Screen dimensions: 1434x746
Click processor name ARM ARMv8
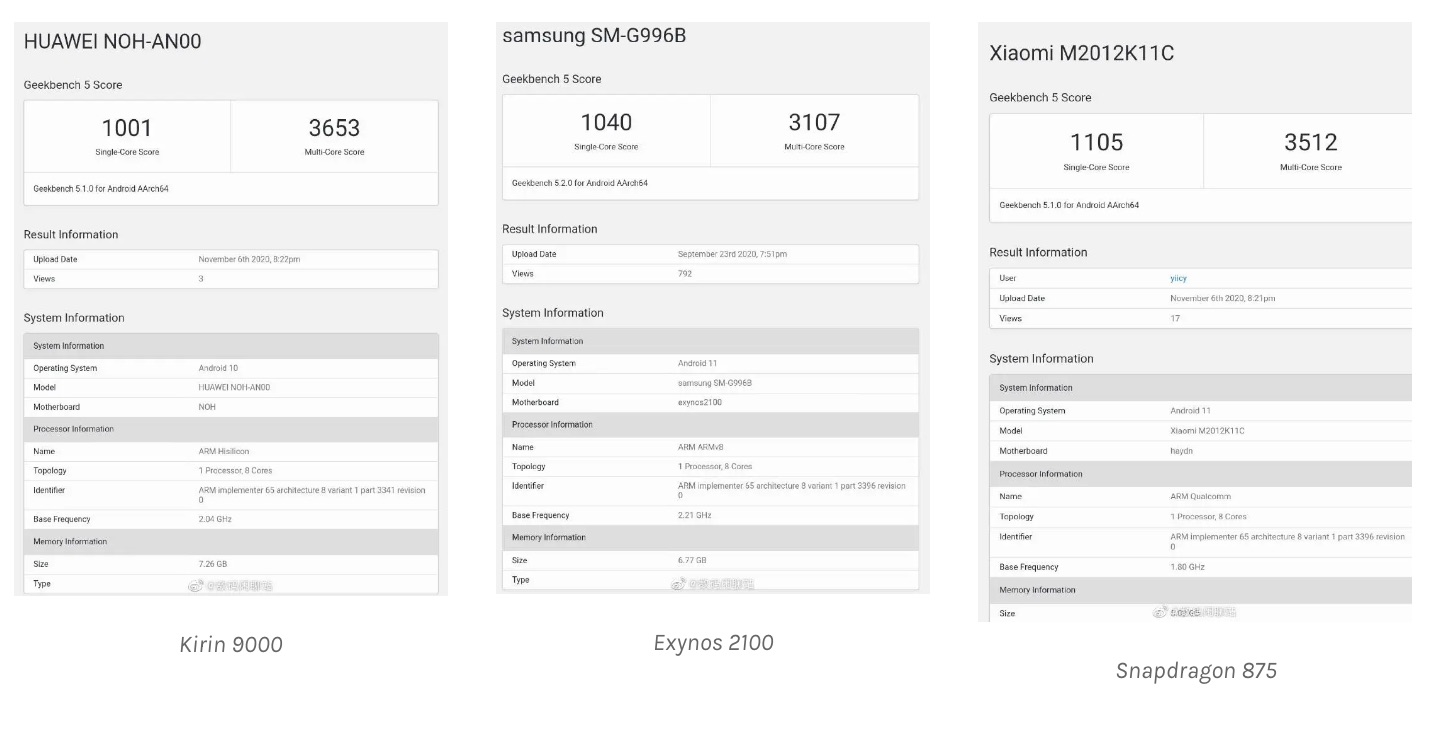701,447
